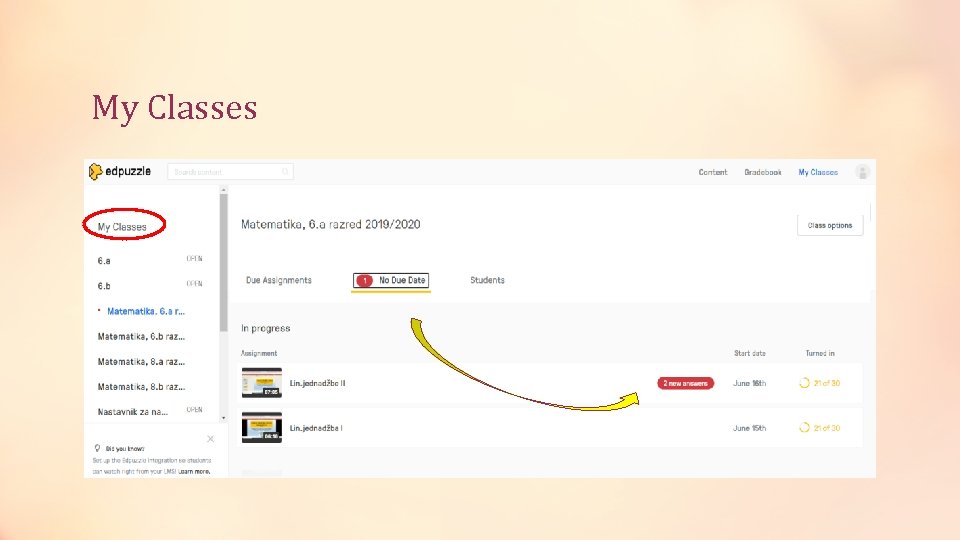This screenshot has width=960, height=540.
Task: Switch to Students tab
Action: (x=487, y=280)
